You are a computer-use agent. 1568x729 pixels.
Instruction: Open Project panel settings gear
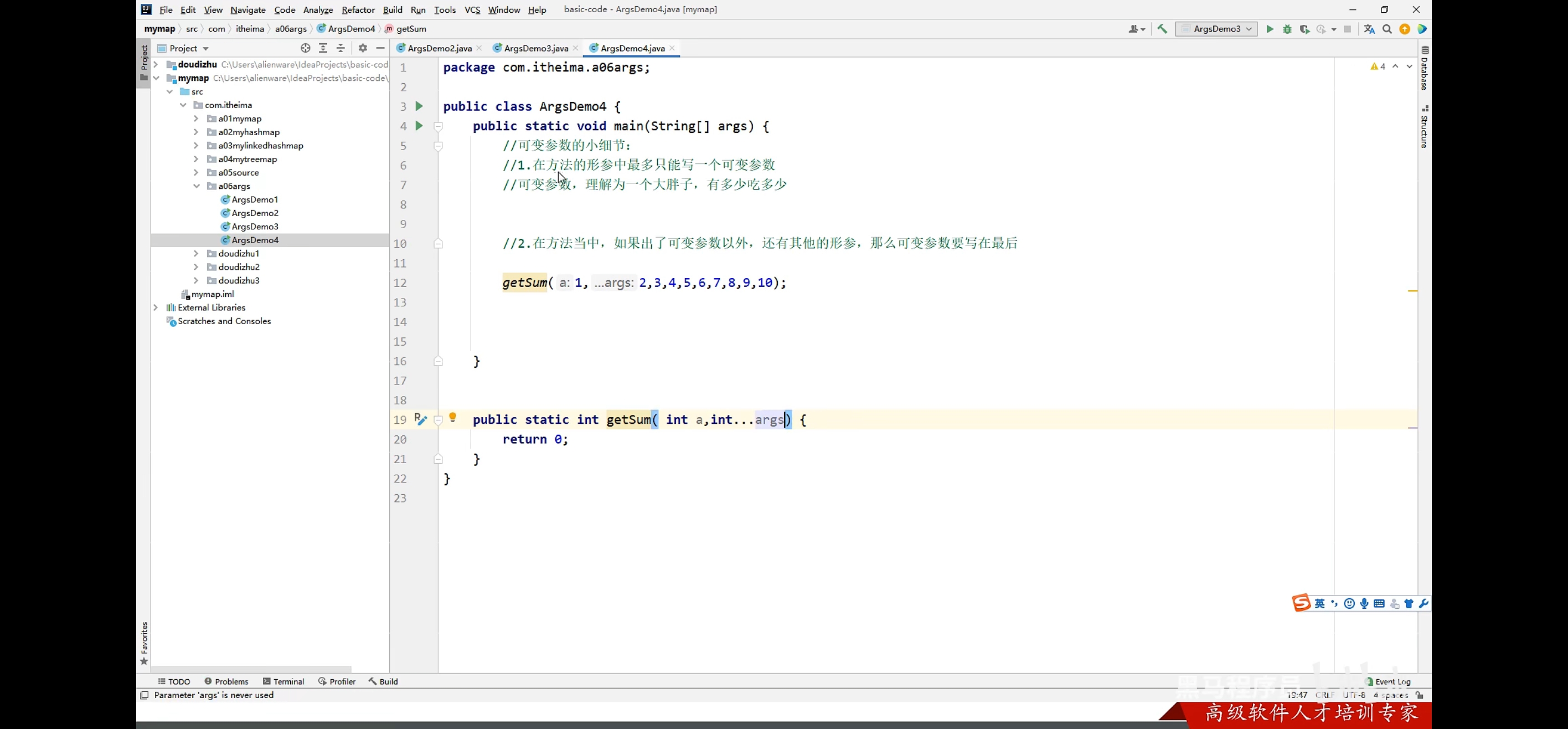point(363,48)
